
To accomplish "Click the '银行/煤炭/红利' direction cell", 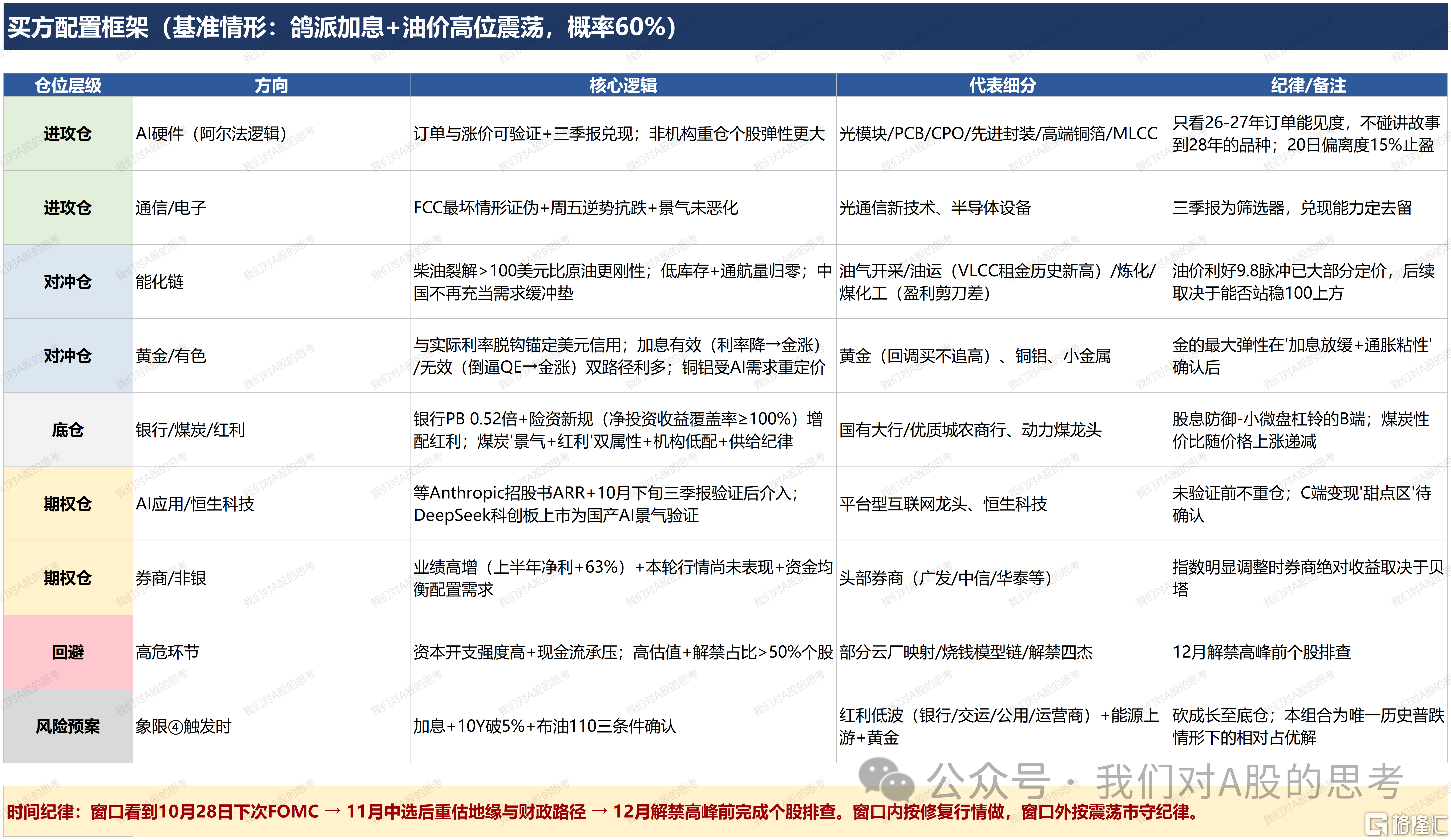I will pos(272,429).
